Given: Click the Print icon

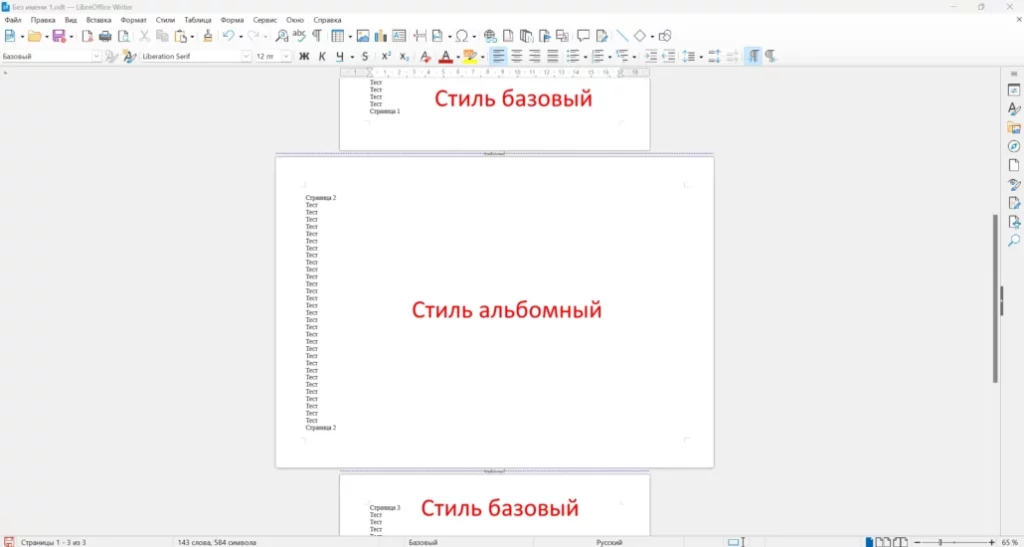Looking at the screenshot, I should tap(105, 36).
